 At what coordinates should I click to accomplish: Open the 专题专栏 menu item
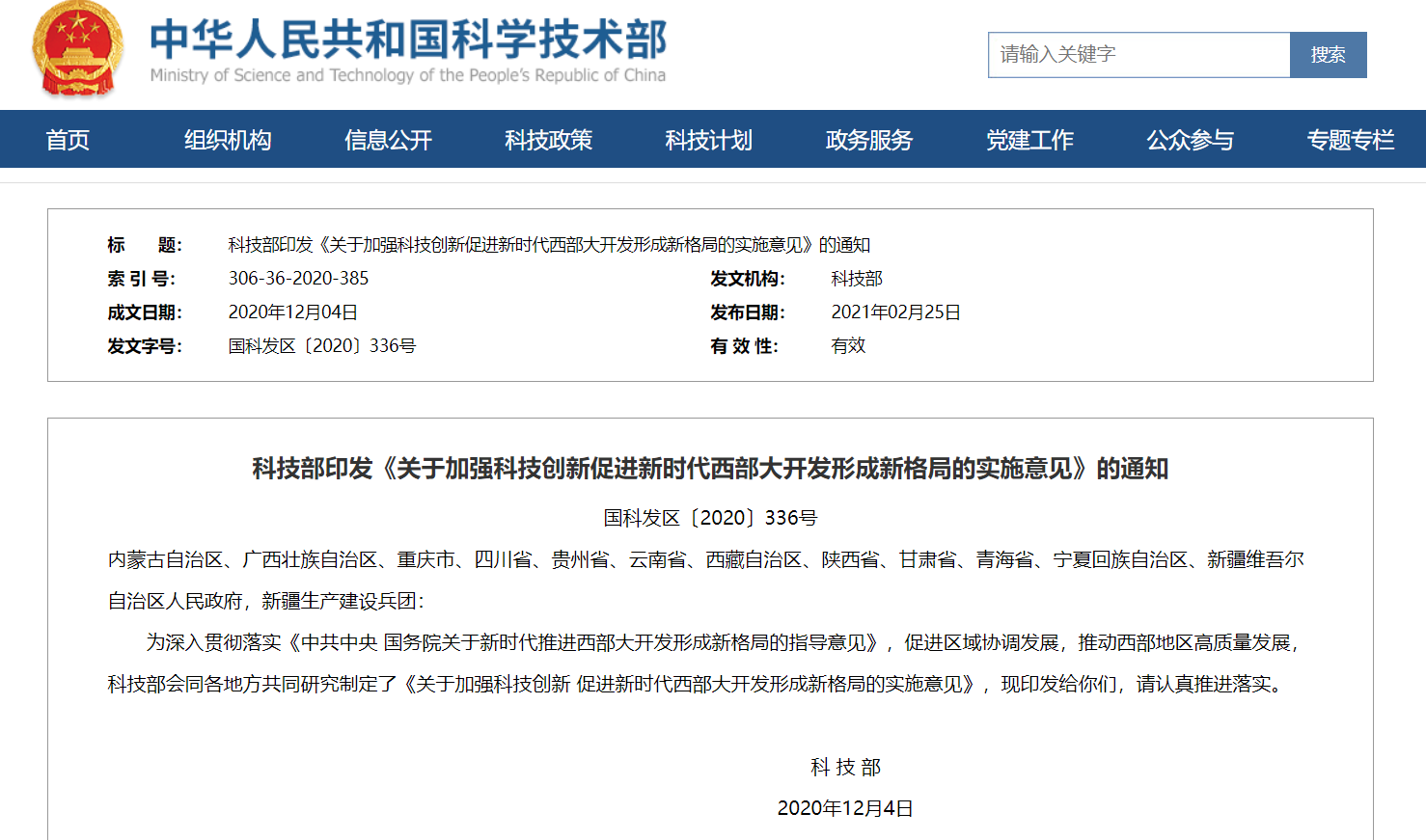(x=1350, y=140)
